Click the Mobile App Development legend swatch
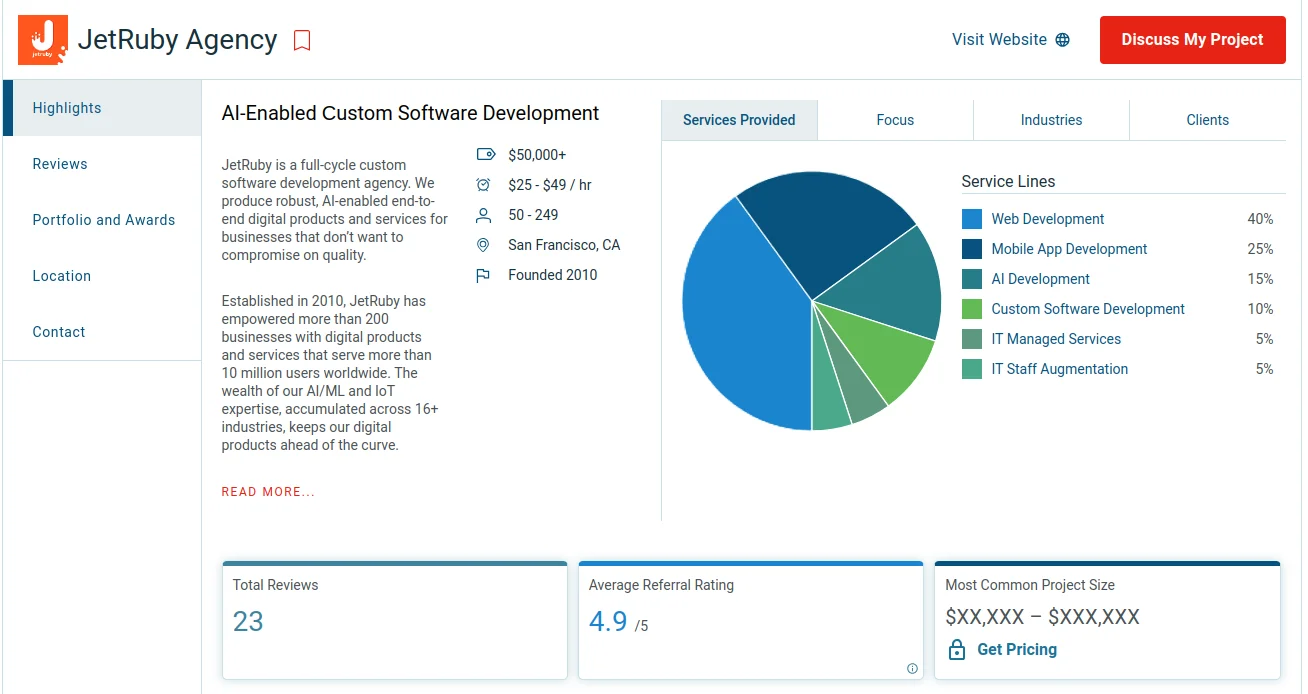The width and height of the screenshot is (1308, 694). click(x=972, y=249)
